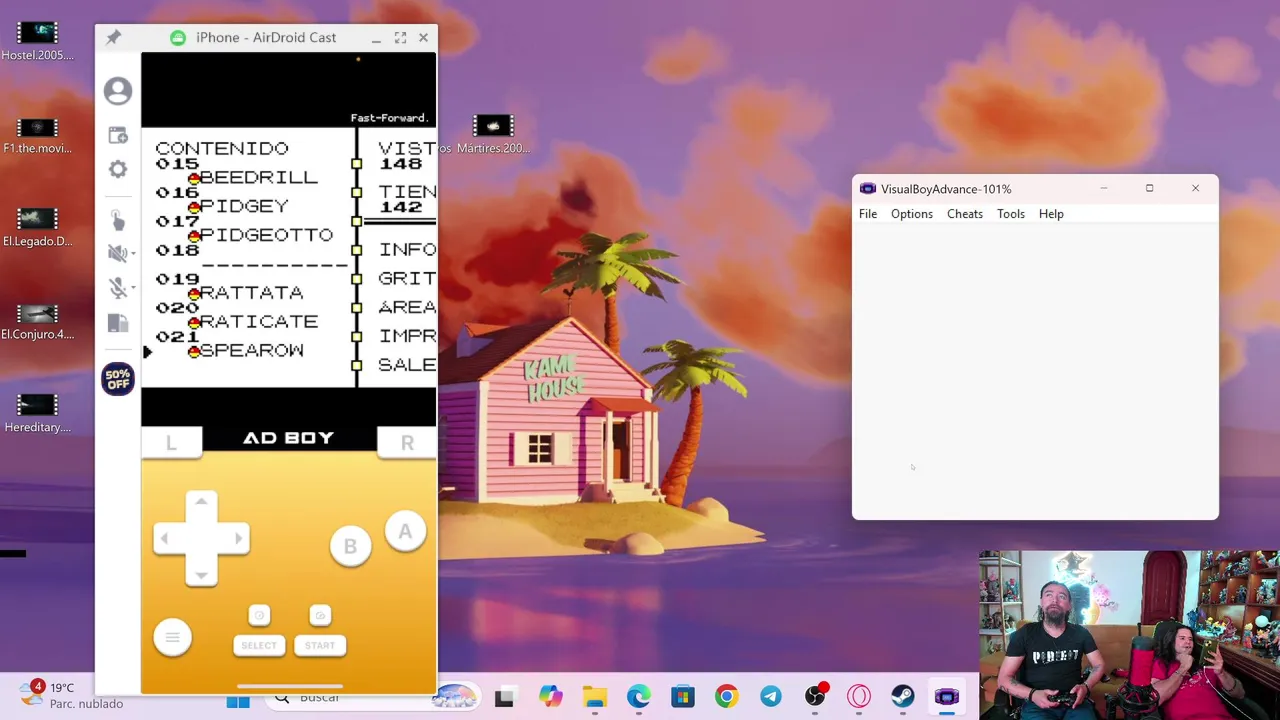1280x720 pixels.
Task: Open the File menu in VisualBoyAdvance
Action: pos(868,214)
